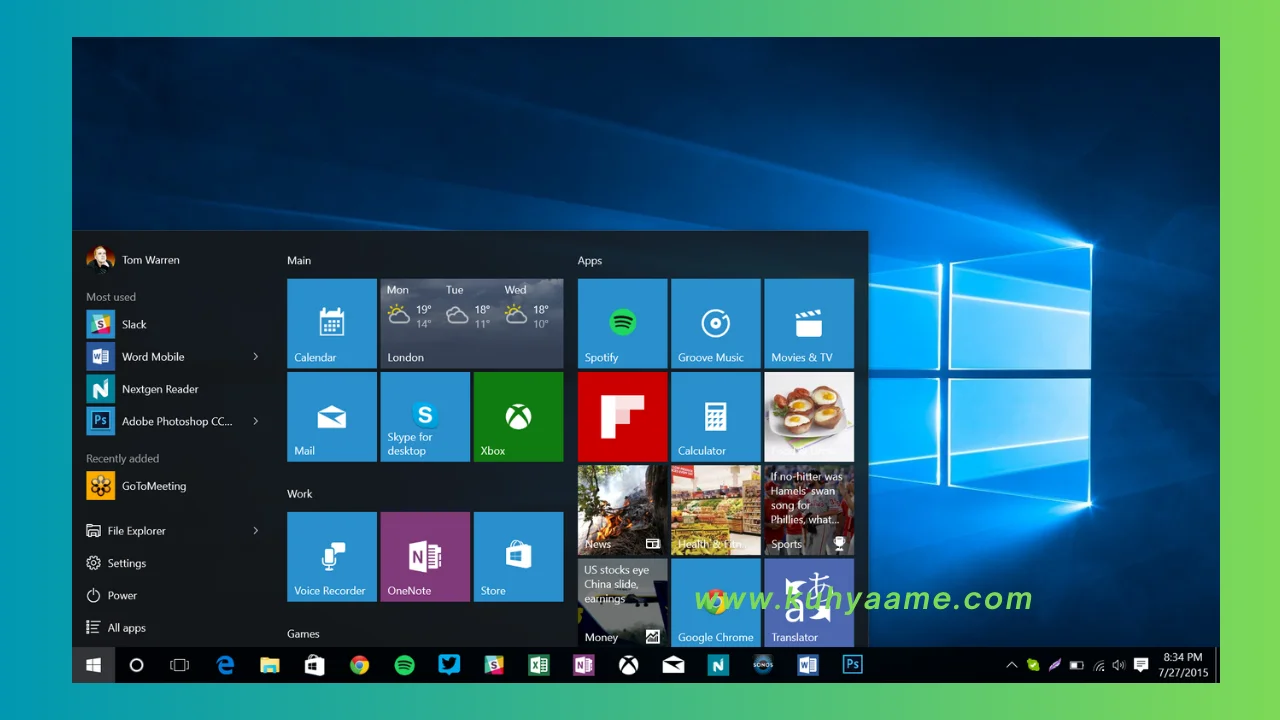Launch Photoshop from the taskbar
Image resolution: width=1280 pixels, height=720 pixels.
point(852,665)
